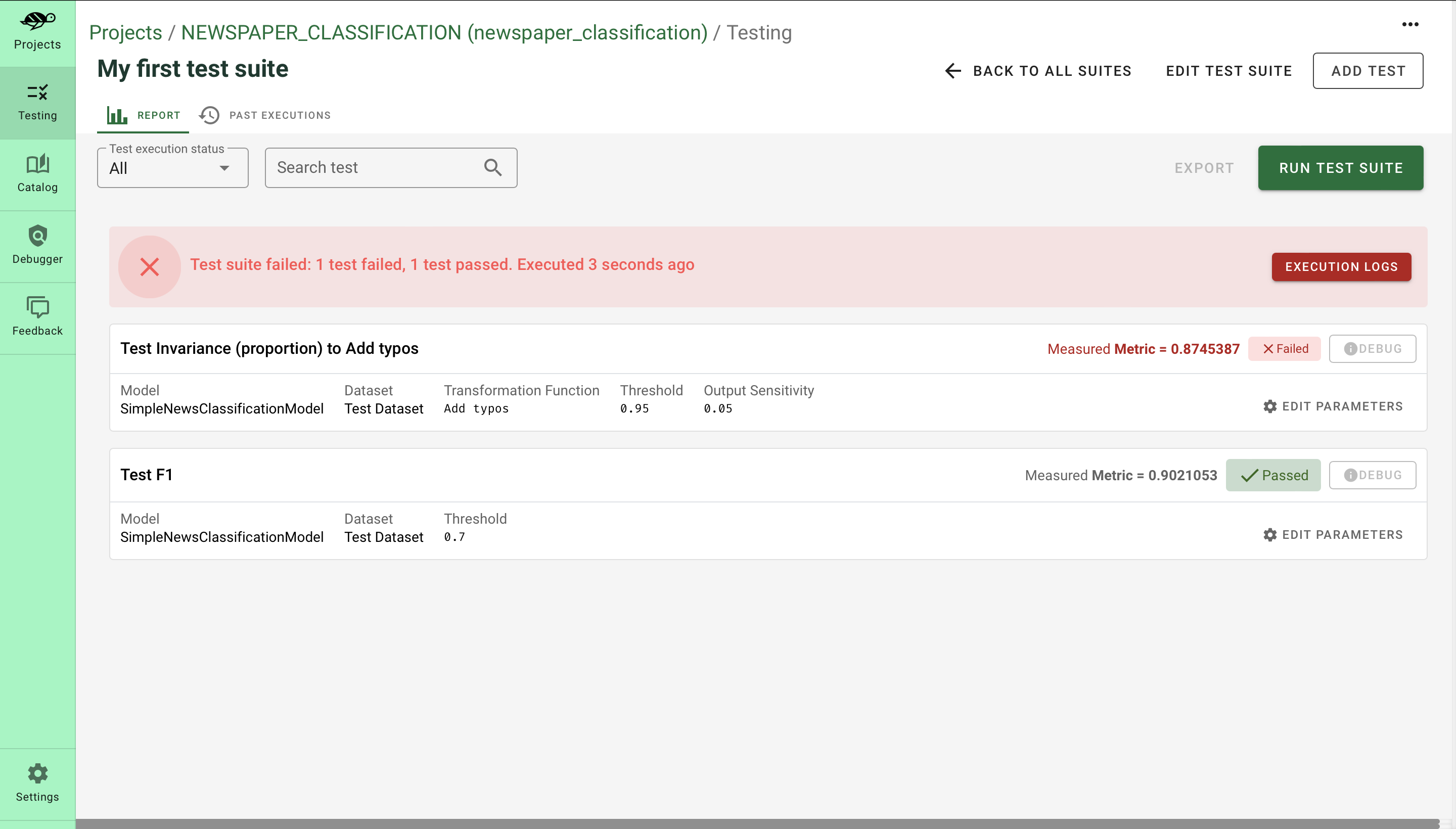Open the Test execution status dropdown
This screenshot has width=1456, height=829.
tap(172, 168)
